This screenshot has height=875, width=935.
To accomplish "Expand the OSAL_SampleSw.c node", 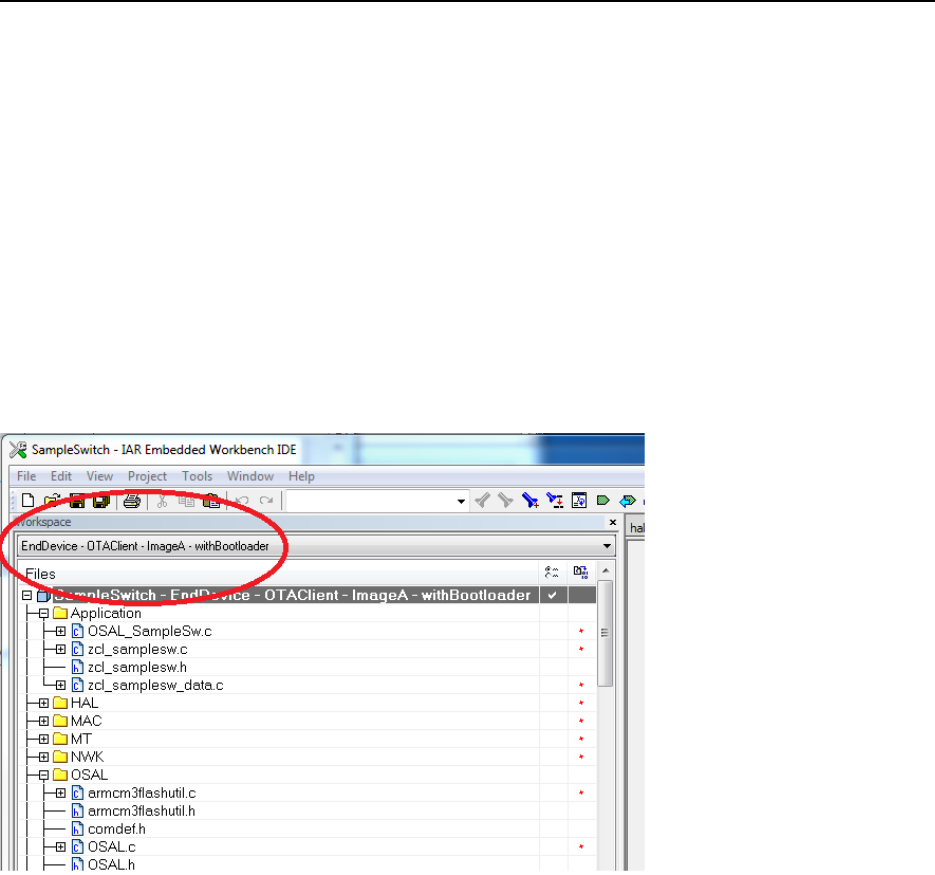I will [60, 631].
